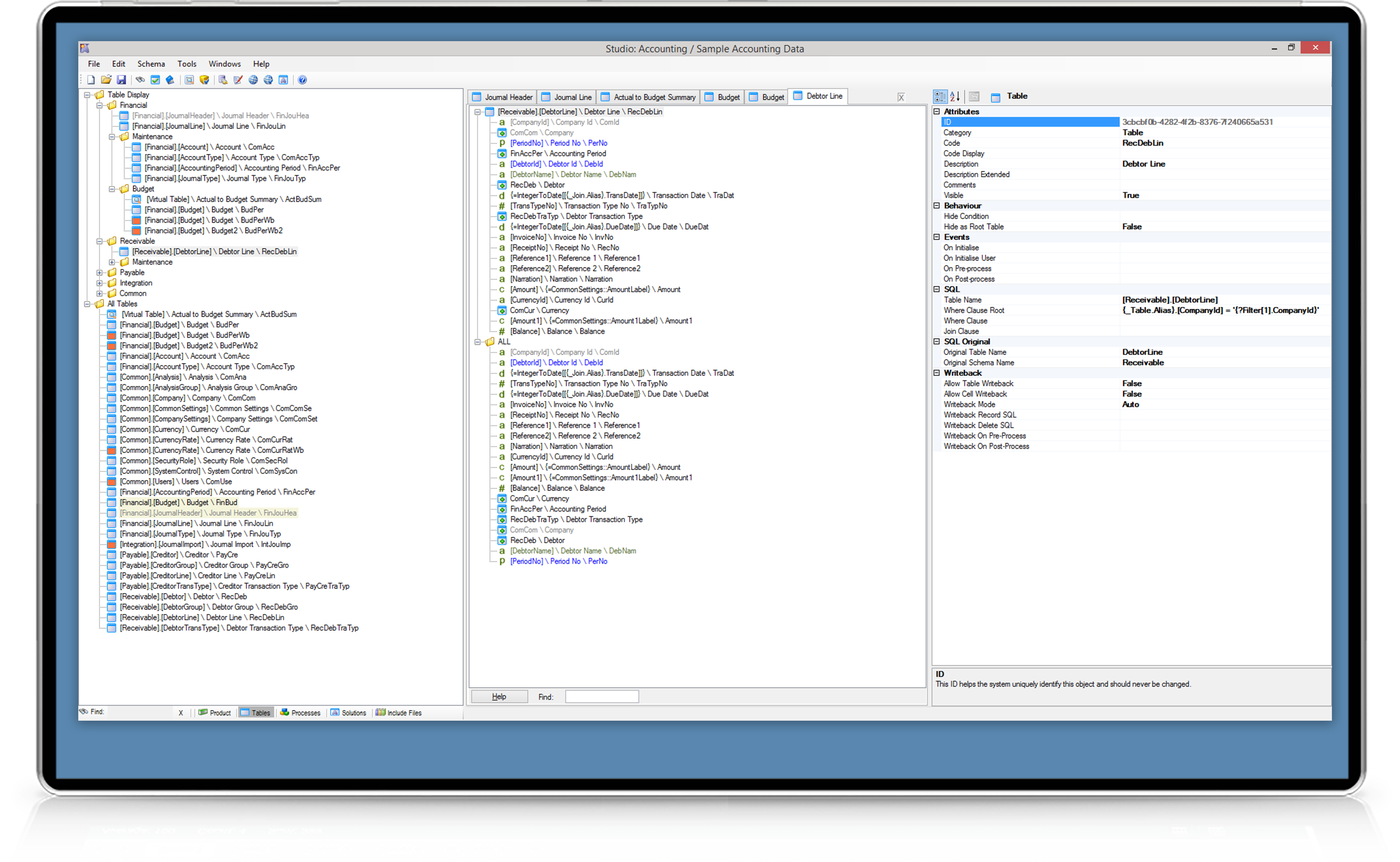
Task: Toggle the Tables view button in bottom bar
Action: point(256,713)
